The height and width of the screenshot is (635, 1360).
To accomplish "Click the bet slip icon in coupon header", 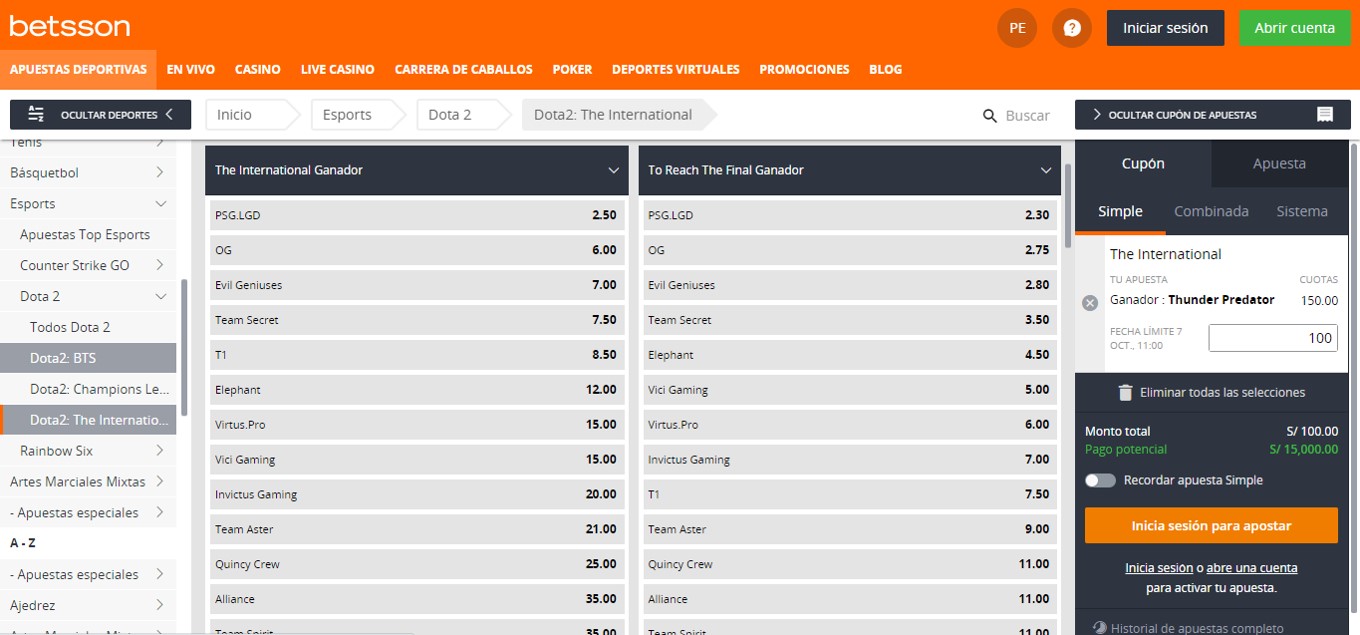I will coord(1325,115).
